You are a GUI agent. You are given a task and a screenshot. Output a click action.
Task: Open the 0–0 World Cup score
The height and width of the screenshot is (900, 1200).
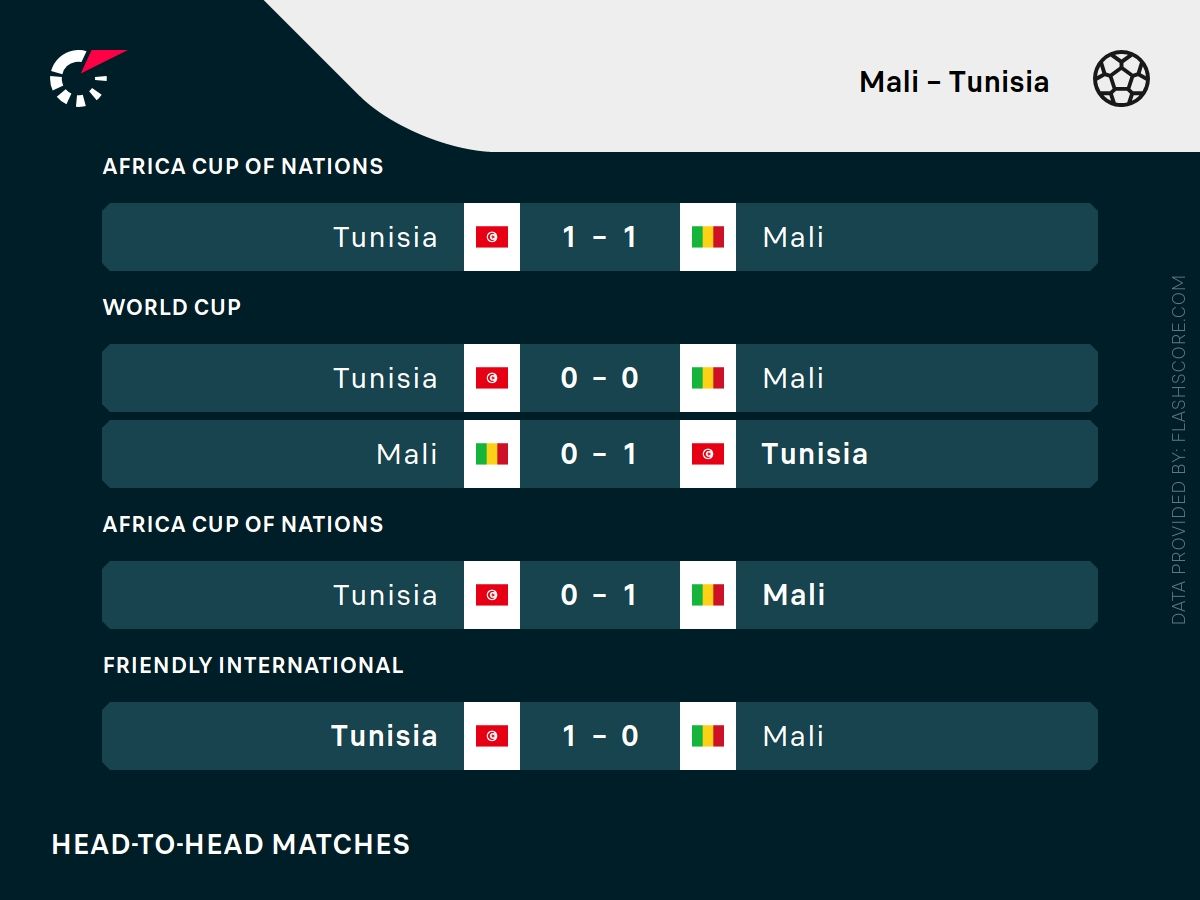tap(600, 378)
